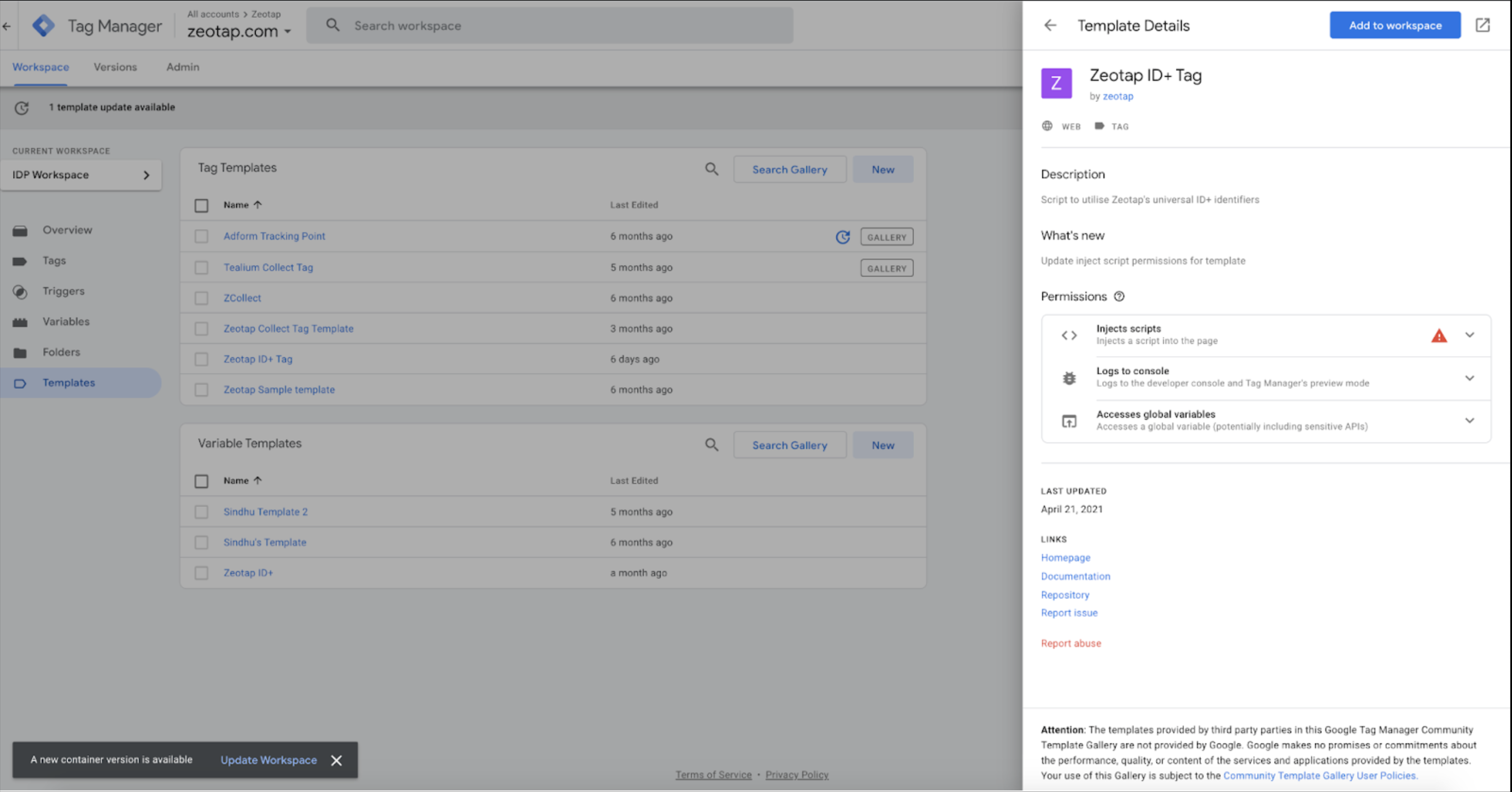The width and height of the screenshot is (1512, 792).
Task: Switch to the Versions tab
Action: [x=115, y=67]
